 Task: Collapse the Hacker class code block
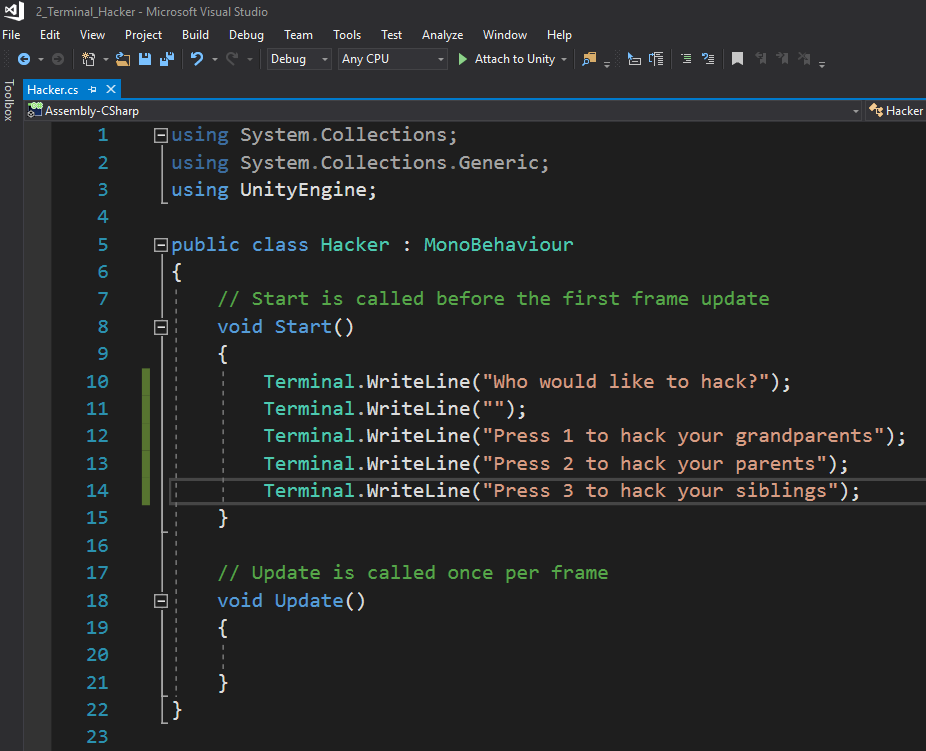click(x=160, y=245)
